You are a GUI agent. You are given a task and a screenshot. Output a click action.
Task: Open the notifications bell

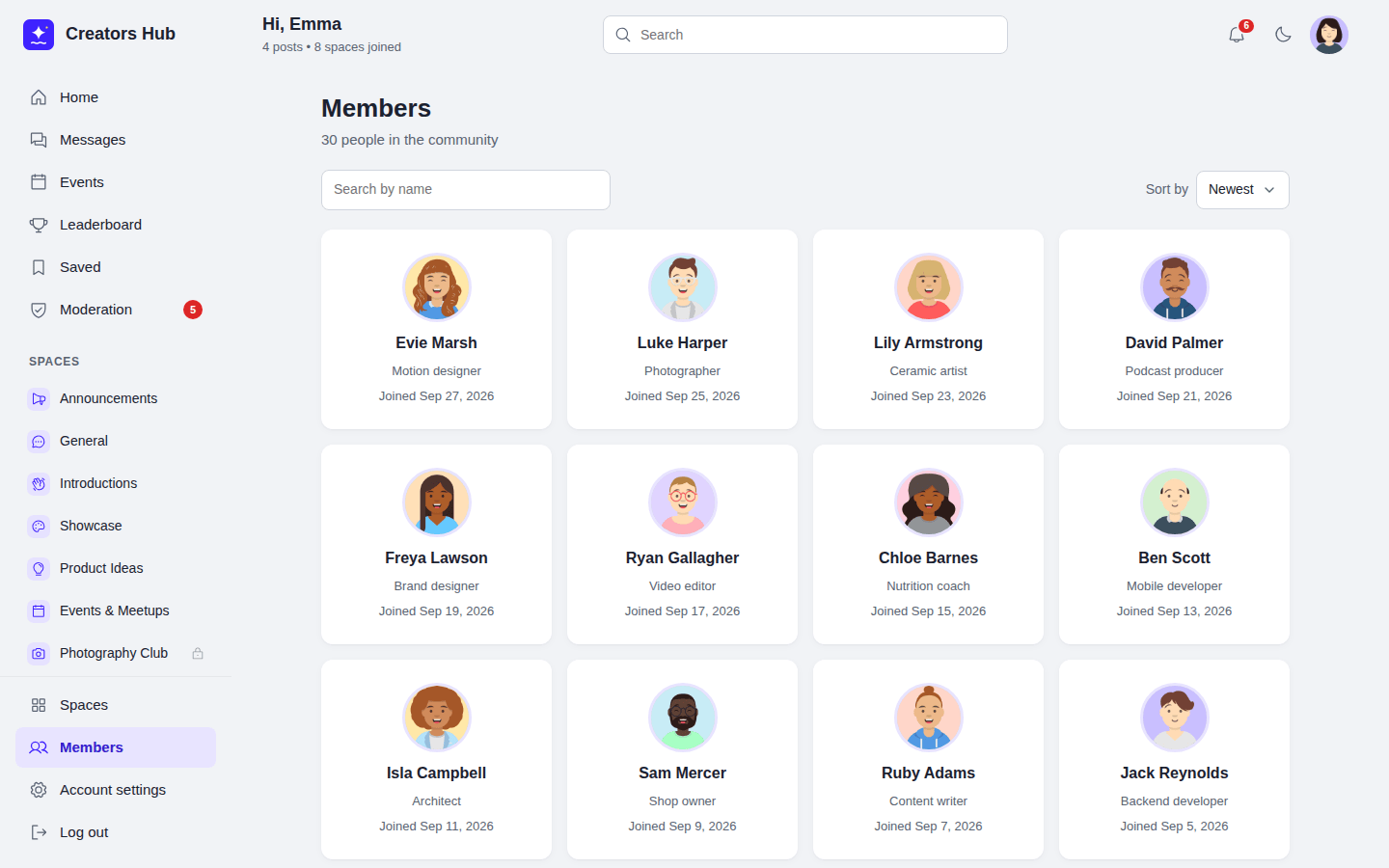pyautogui.click(x=1237, y=35)
